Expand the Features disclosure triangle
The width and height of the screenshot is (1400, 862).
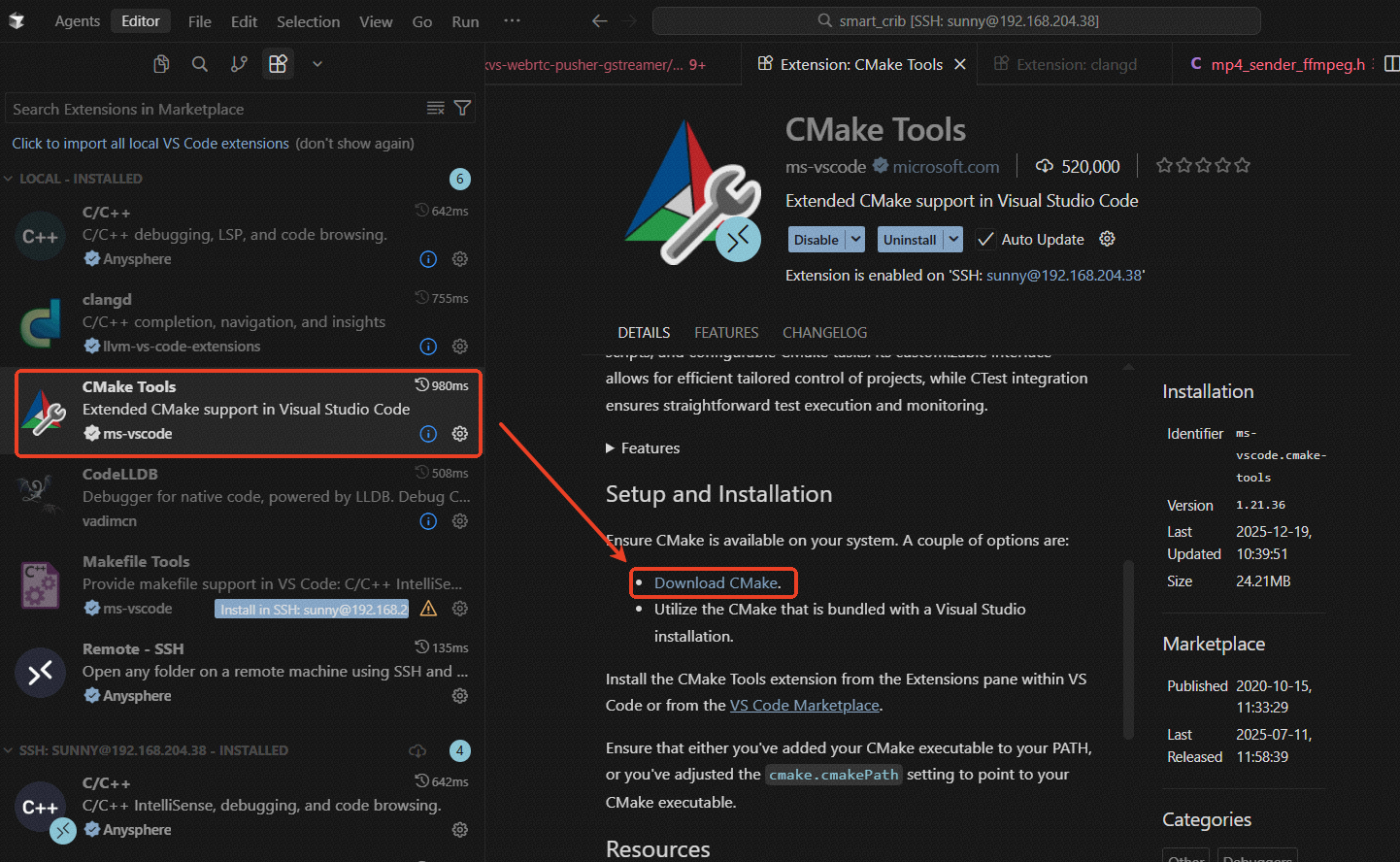[610, 448]
